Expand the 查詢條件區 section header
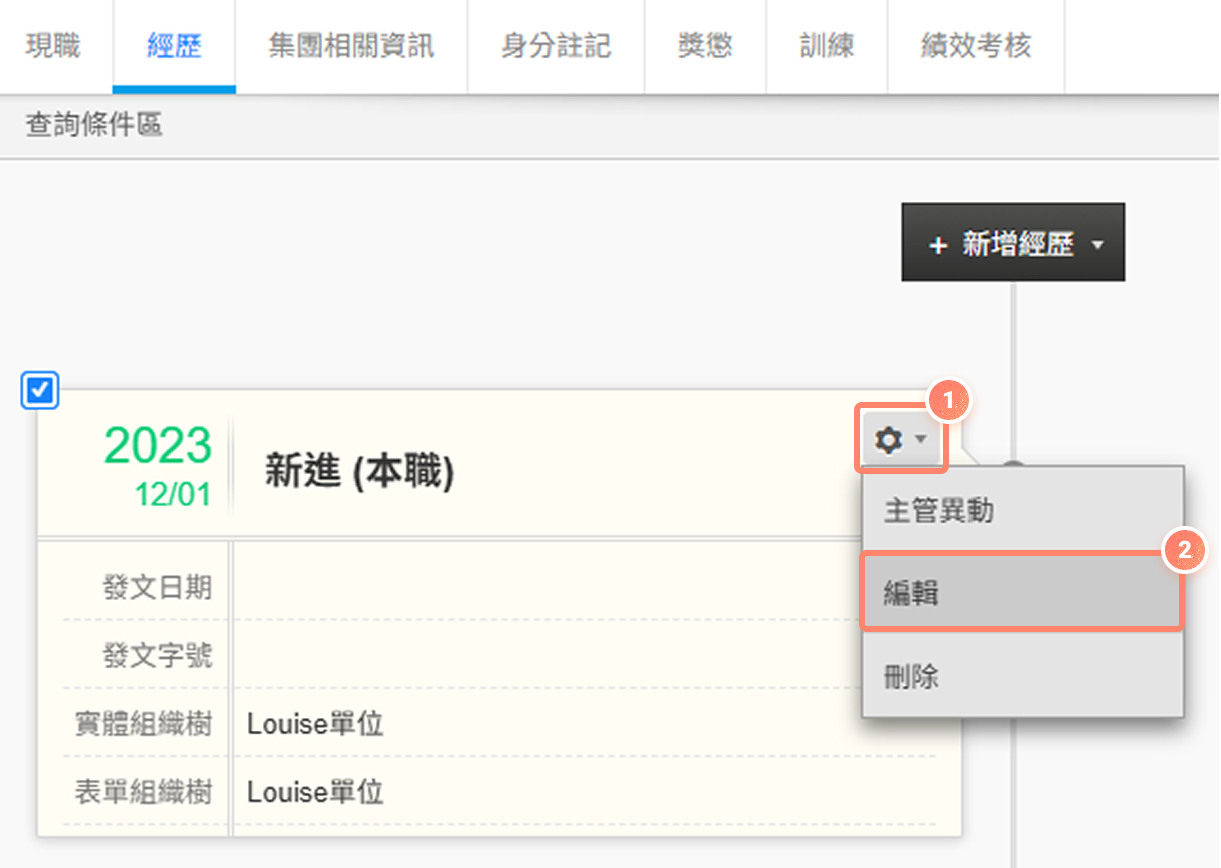 [x=94, y=126]
